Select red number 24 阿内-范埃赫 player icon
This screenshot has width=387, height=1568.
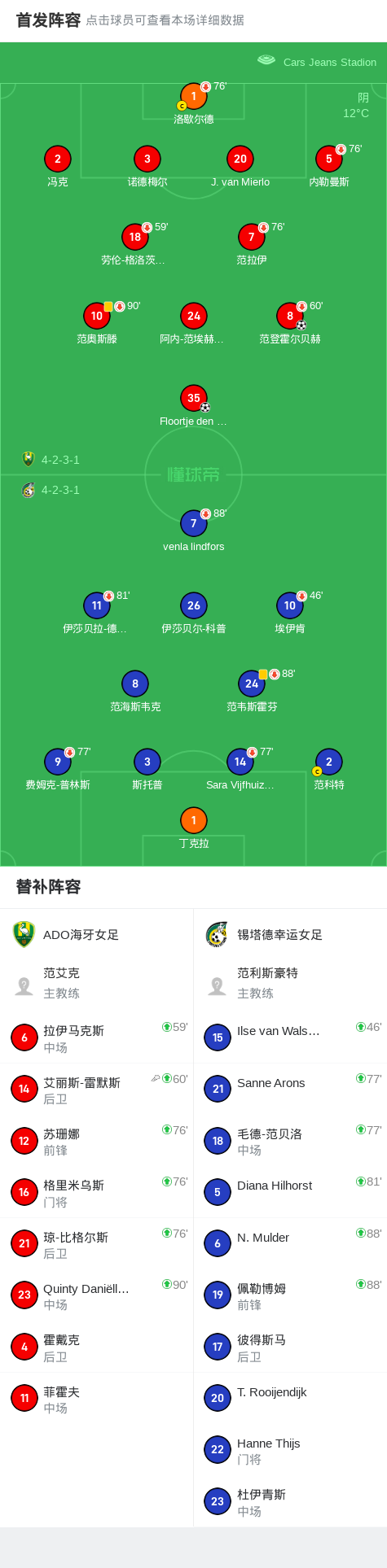194,316
